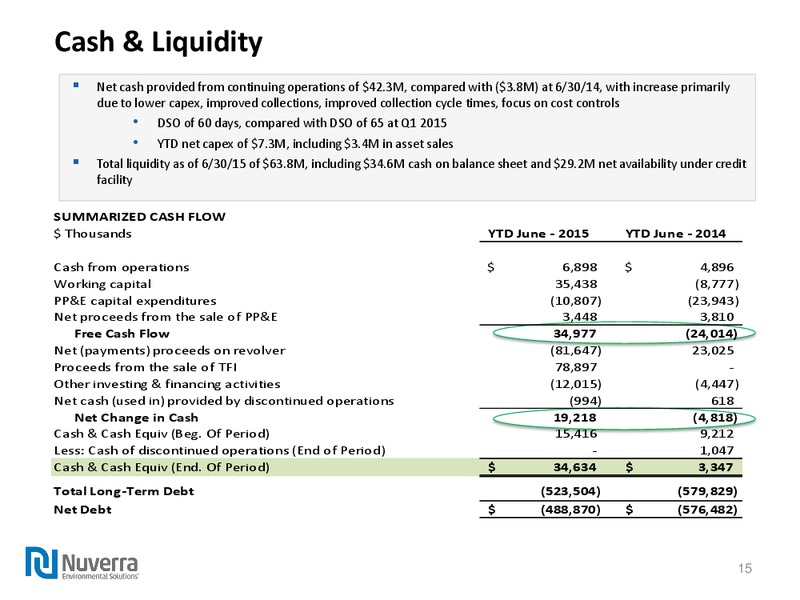
Task: Select the 'Total liquidity as of 6/30/15' bullet
Action: [421, 171]
